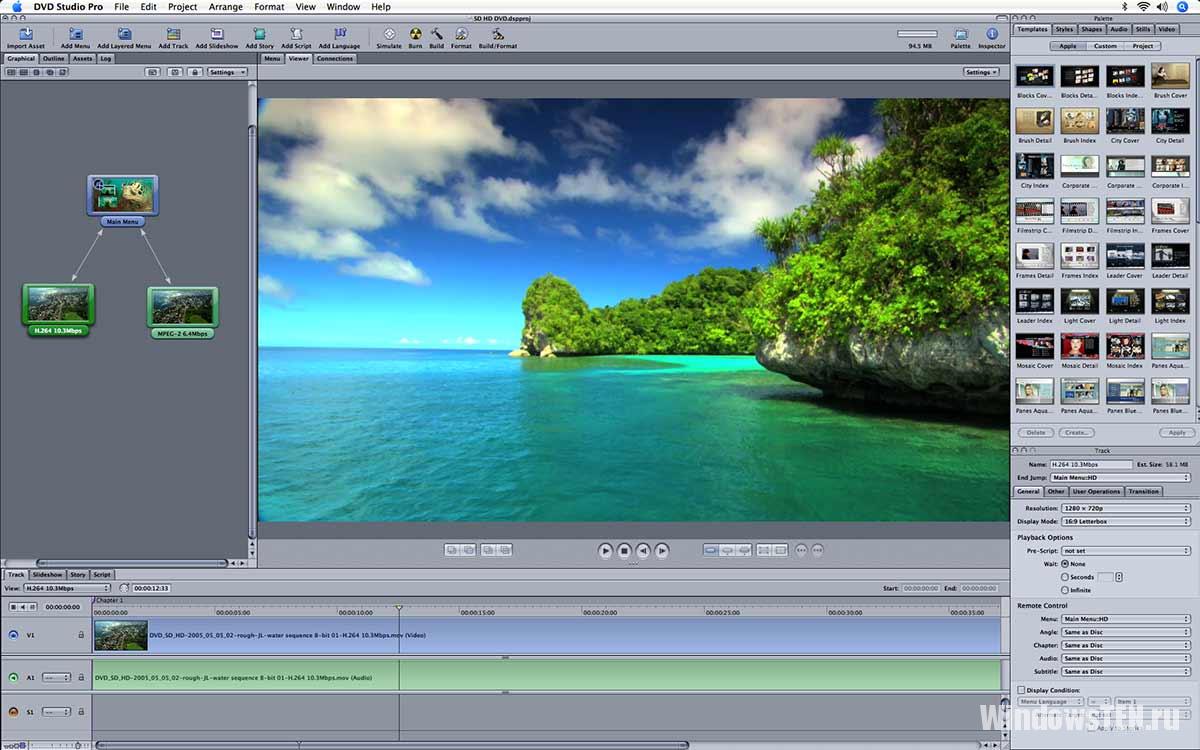Screen dimensions: 1200x750
Task: Select the Infinite wait option
Action: pyautogui.click(x=1065, y=590)
